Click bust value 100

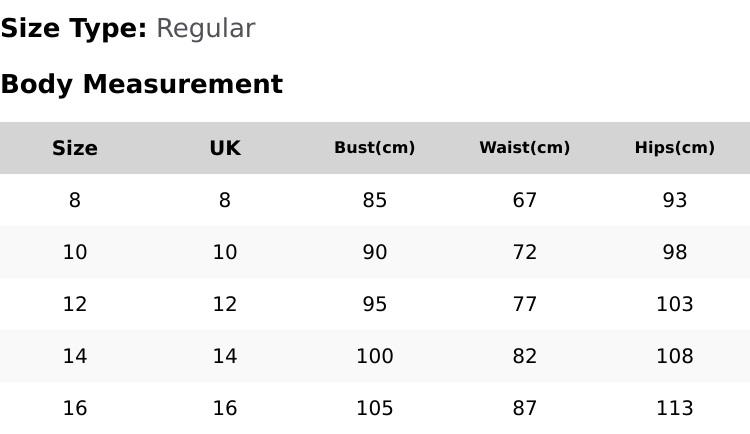[x=375, y=356]
